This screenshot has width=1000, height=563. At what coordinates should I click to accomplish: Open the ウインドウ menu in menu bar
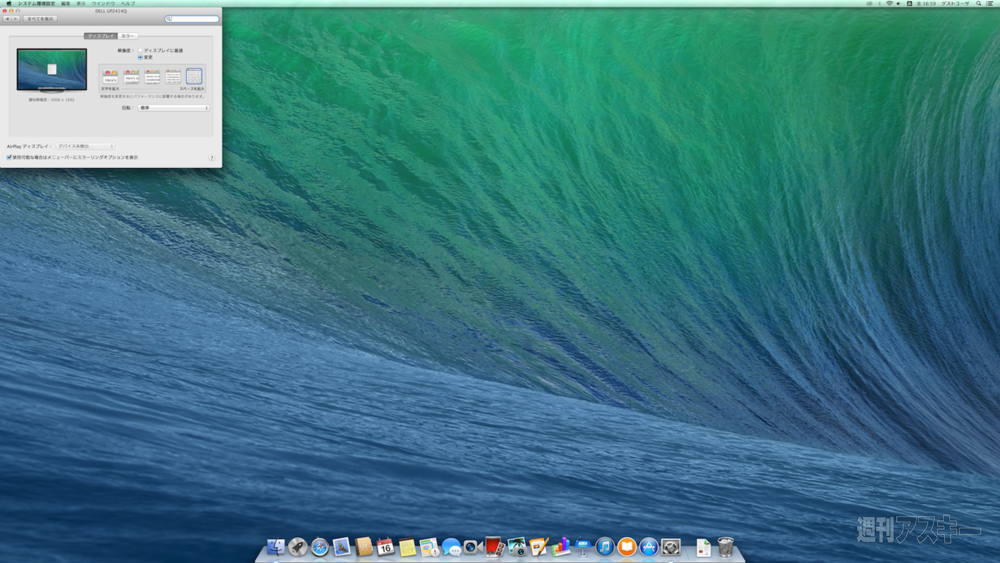103,4
